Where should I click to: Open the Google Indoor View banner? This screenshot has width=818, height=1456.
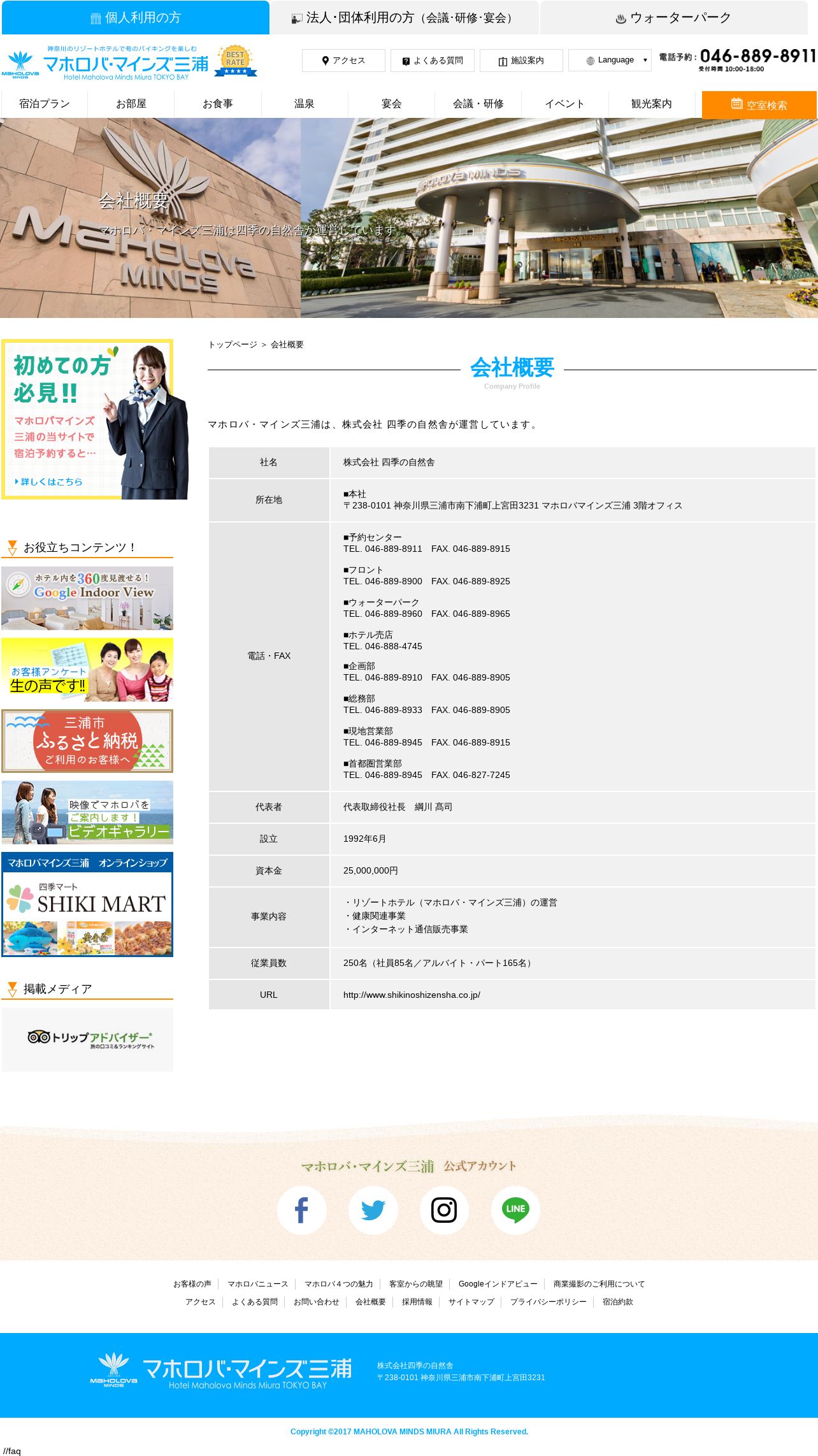(x=87, y=598)
